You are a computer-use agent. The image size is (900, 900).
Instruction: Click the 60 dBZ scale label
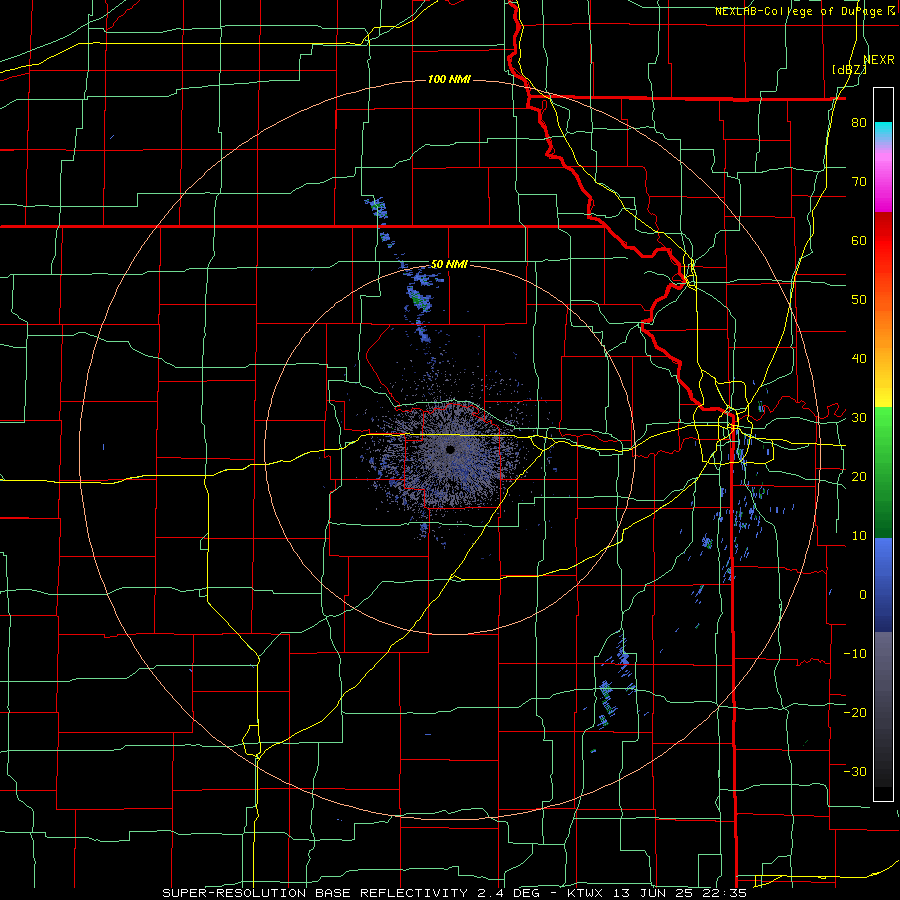(x=859, y=240)
